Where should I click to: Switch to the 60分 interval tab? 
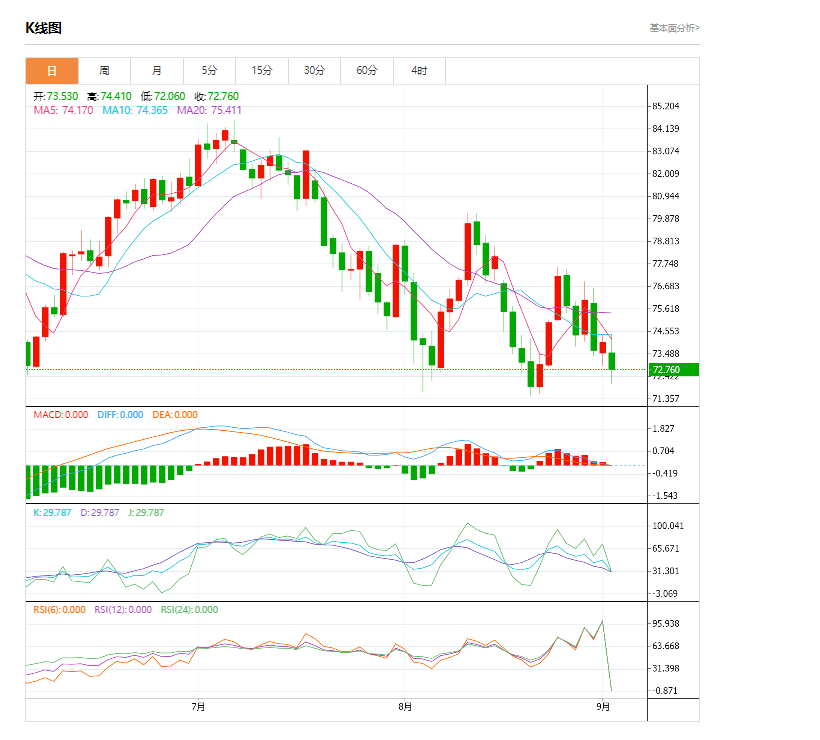pyautogui.click(x=367, y=71)
